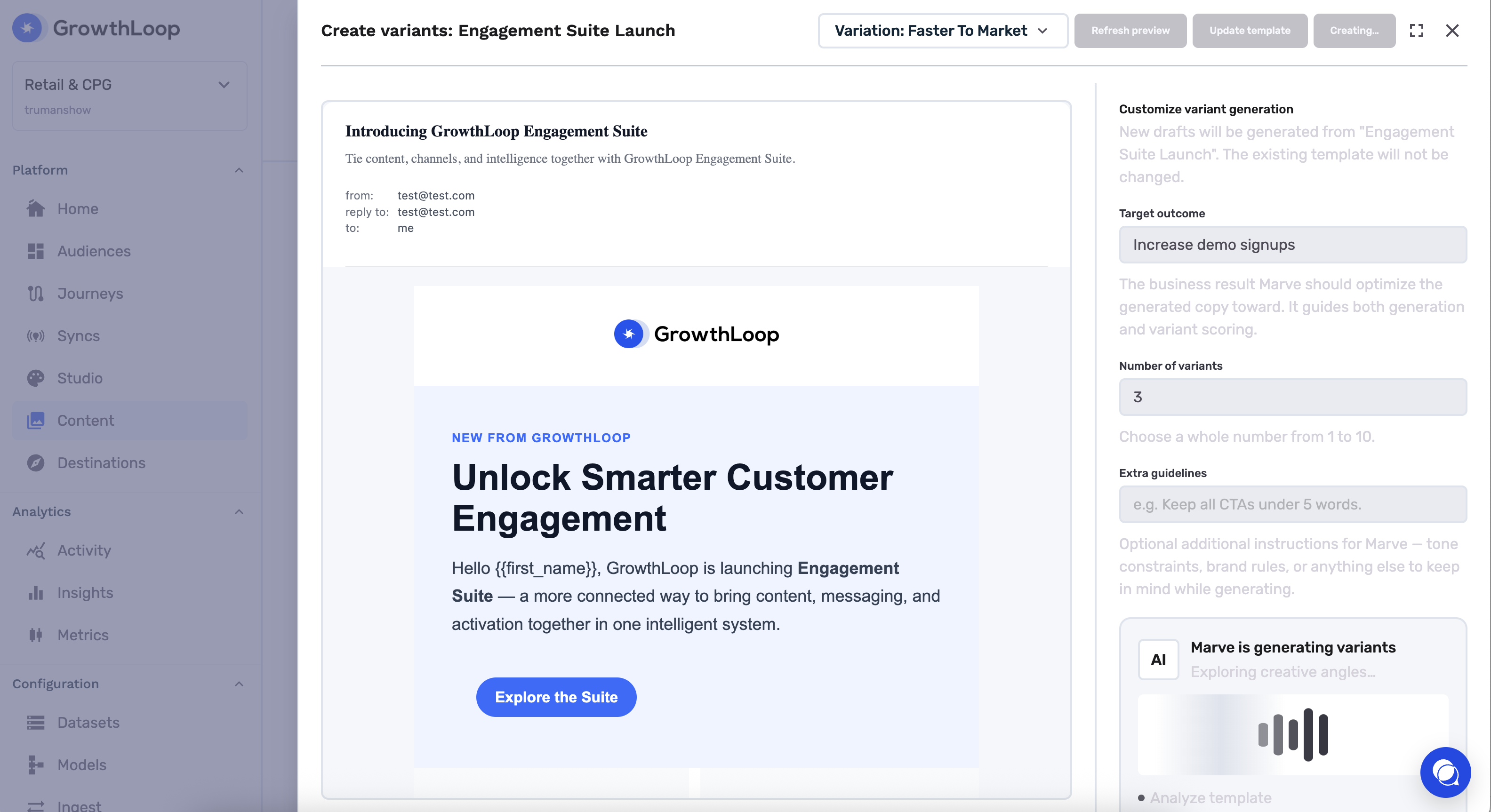Screen dimensions: 1491x812
Task: Click the 'Analyze template' step
Action: point(1210,797)
